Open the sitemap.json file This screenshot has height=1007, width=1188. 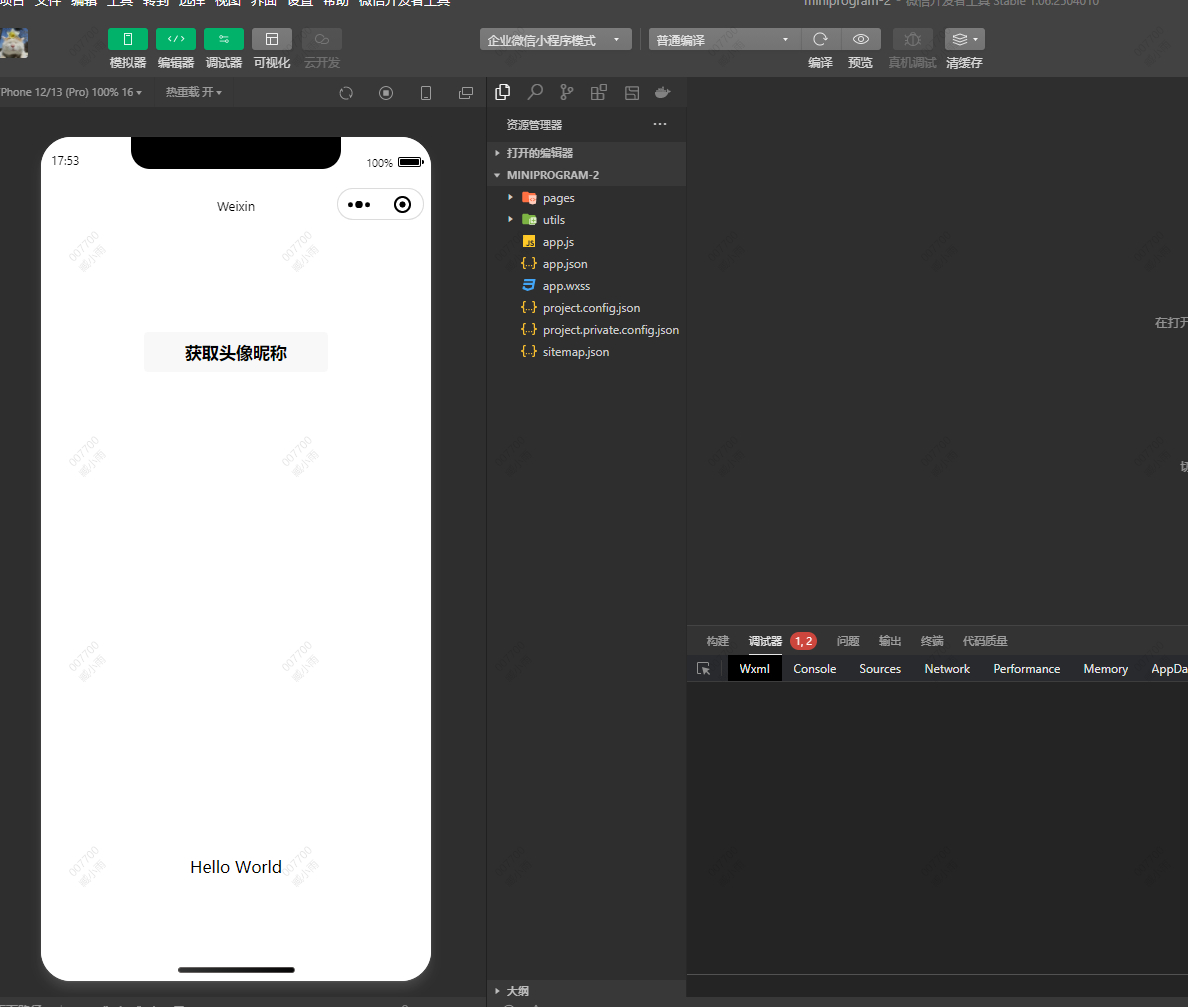pos(586,352)
